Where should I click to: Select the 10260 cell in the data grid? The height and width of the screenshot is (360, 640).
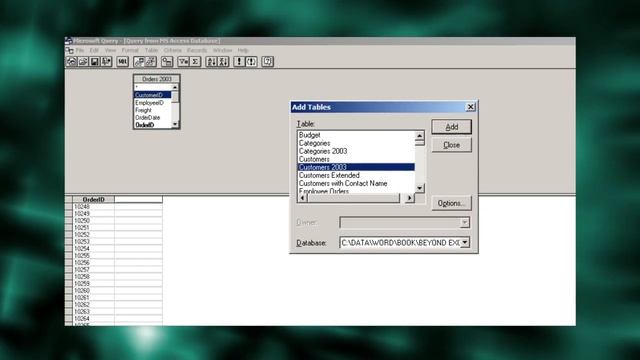click(93, 291)
